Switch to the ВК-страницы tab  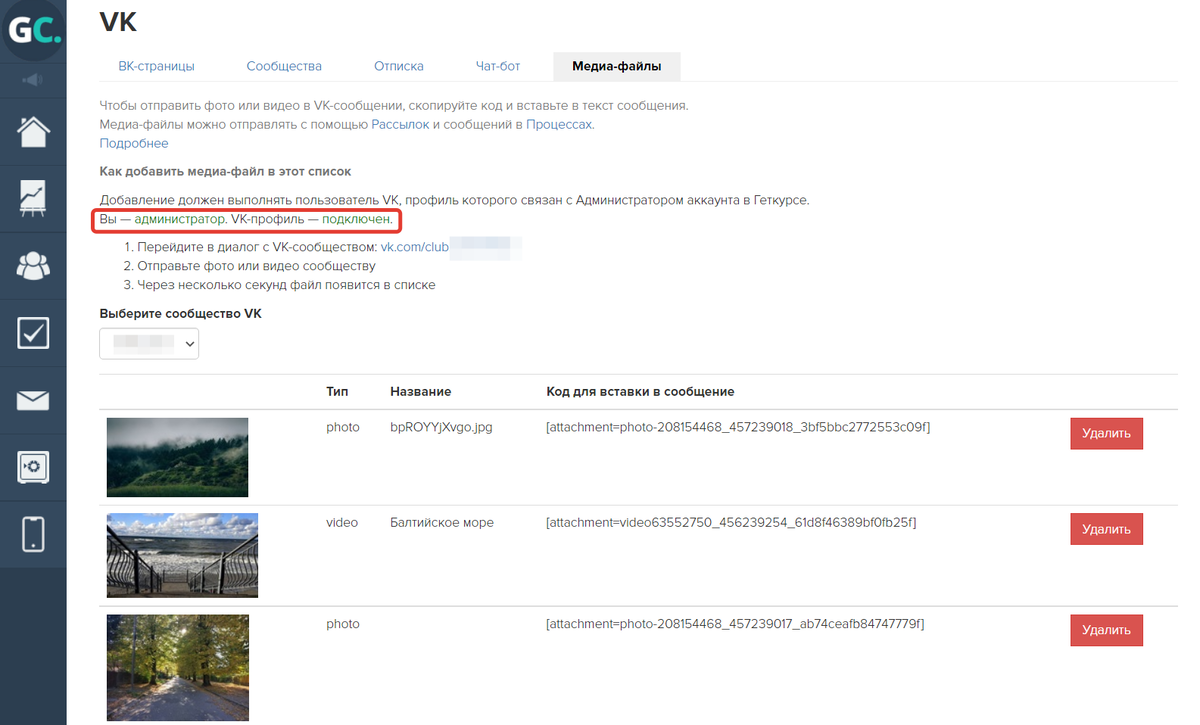click(156, 66)
